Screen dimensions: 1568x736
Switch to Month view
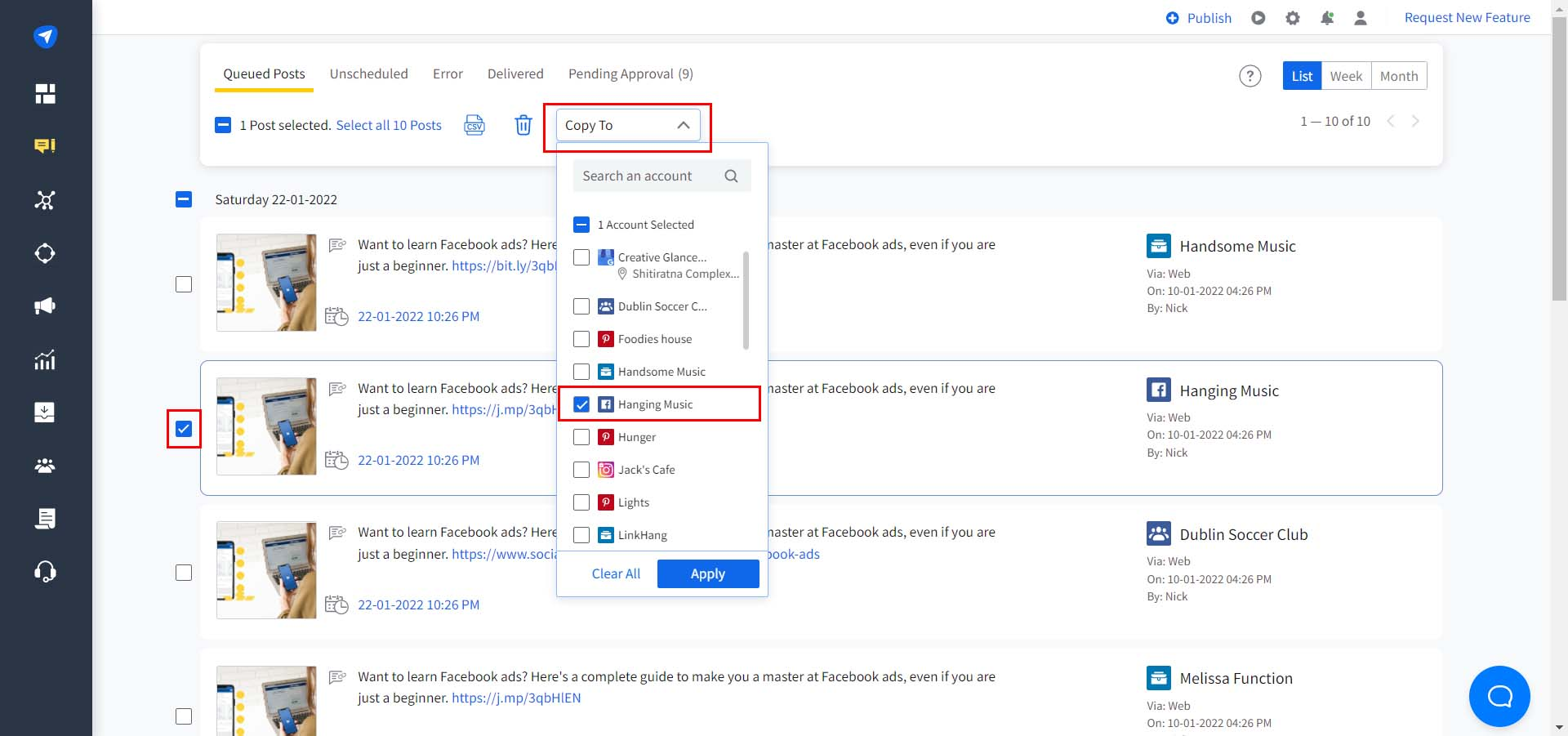[x=1399, y=76]
